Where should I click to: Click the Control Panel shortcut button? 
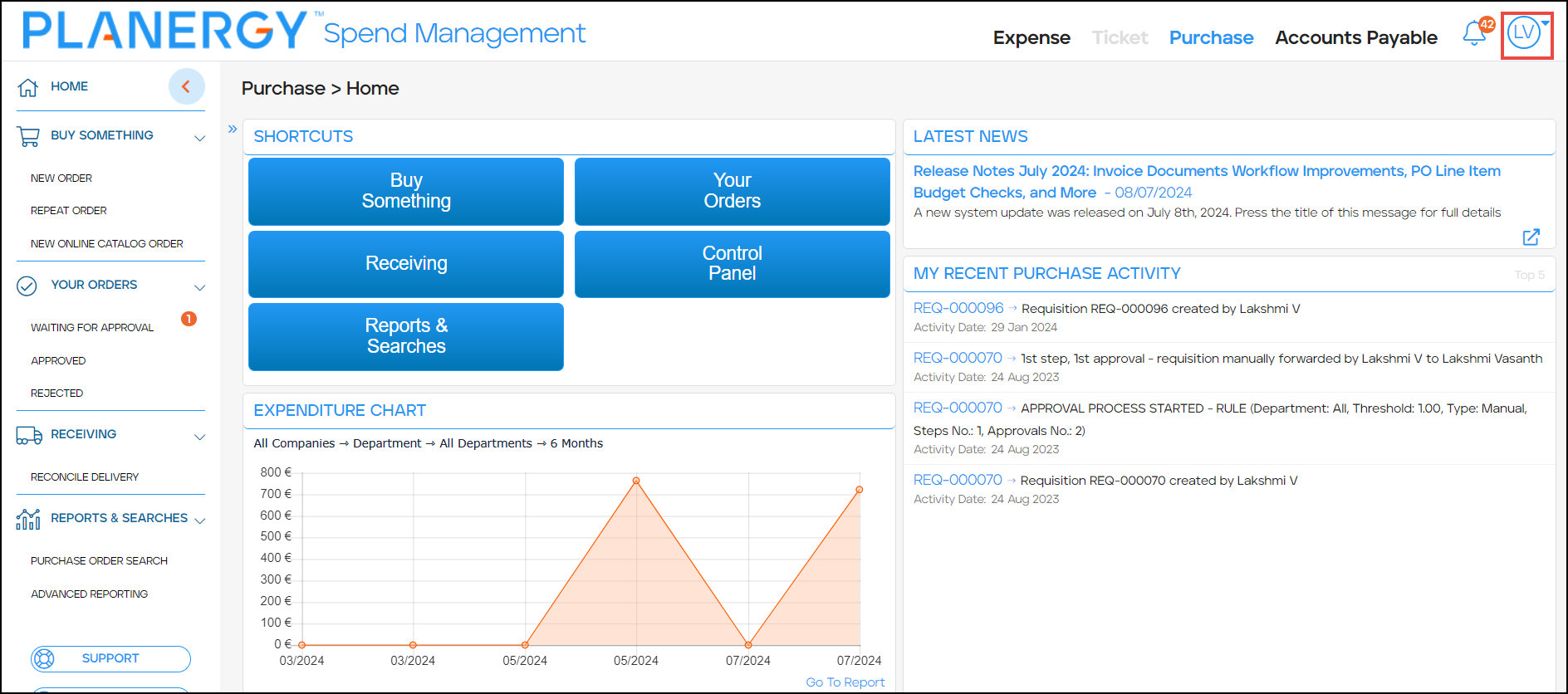click(x=733, y=264)
